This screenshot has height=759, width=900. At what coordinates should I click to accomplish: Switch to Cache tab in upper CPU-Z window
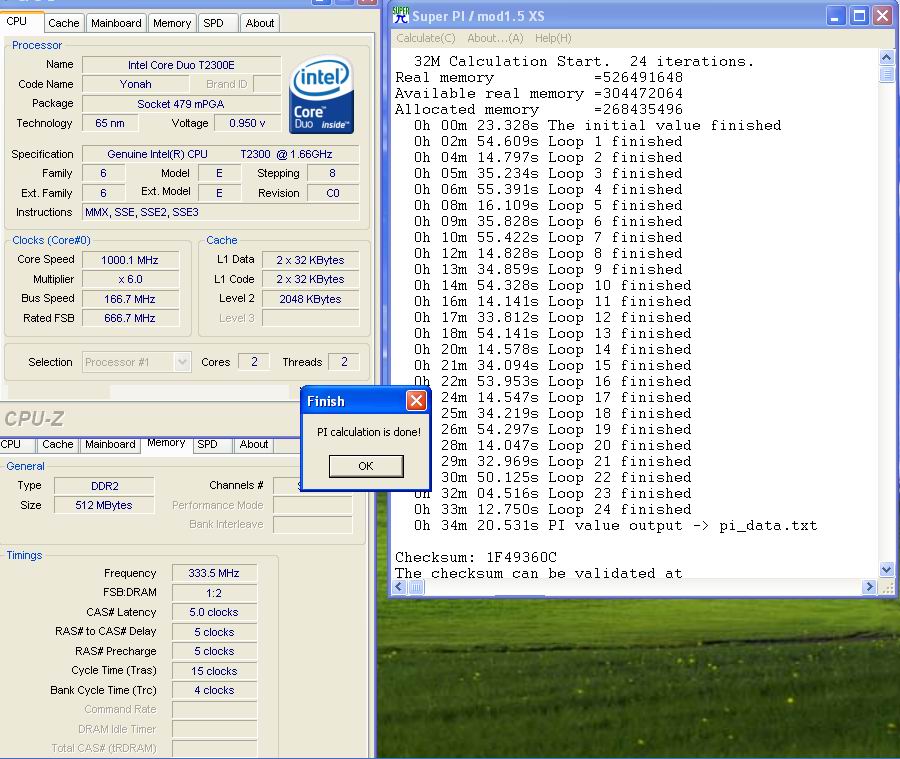[x=64, y=23]
